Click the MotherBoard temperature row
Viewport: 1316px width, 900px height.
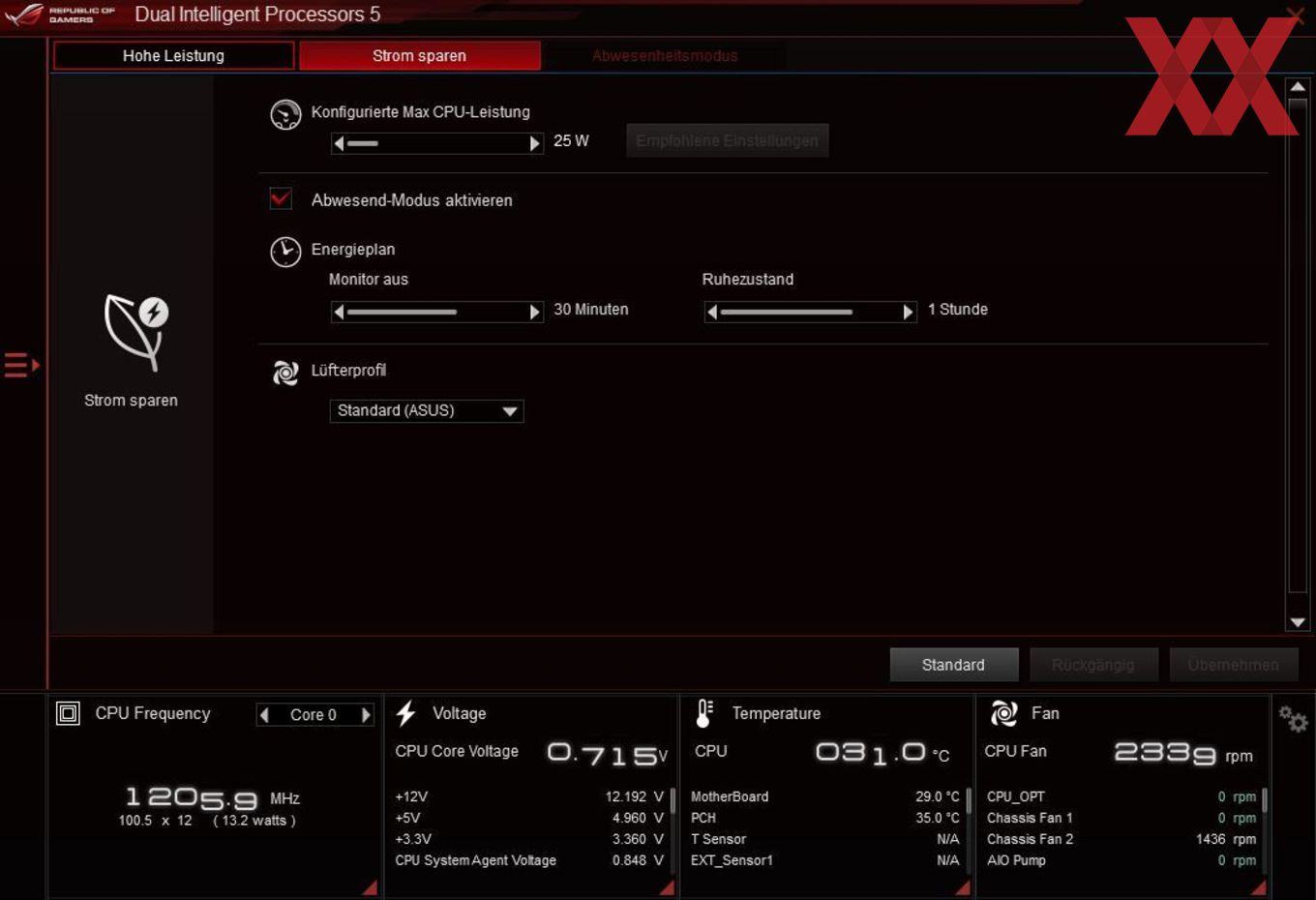[x=825, y=796]
